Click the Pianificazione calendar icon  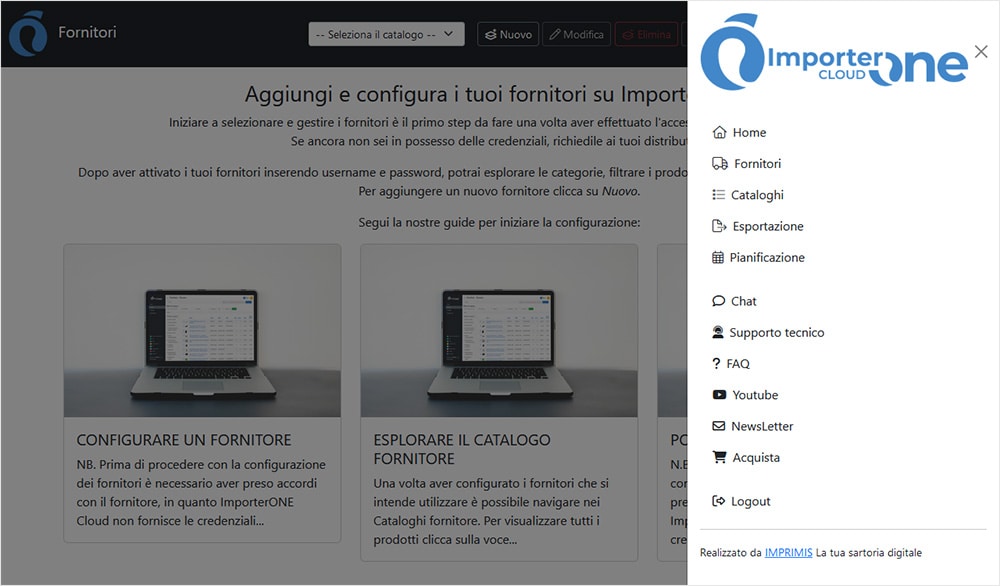(x=718, y=257)
